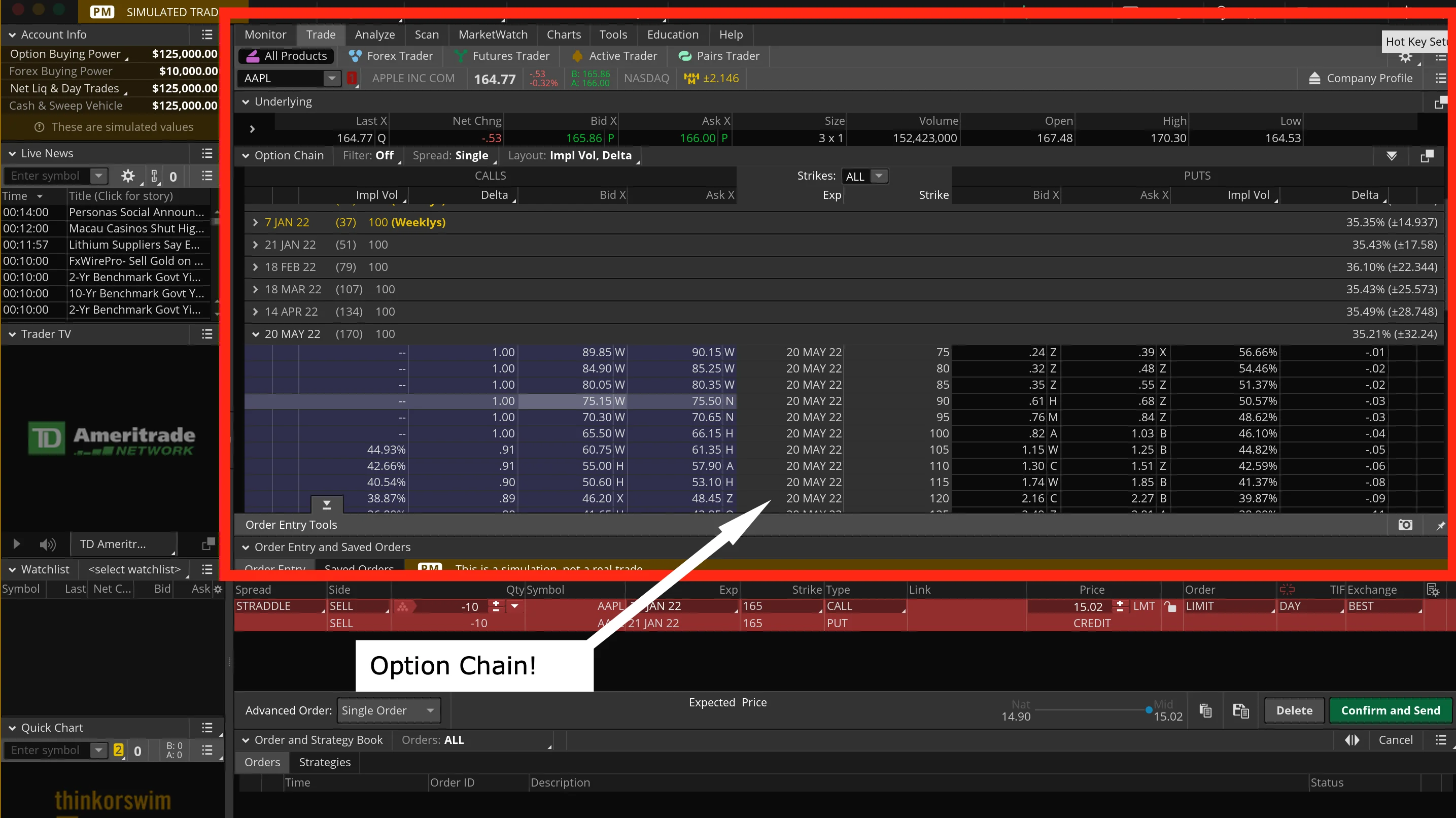Open Advanced Order Single Order dropdown
Screen dimensions: 1456x818
point(388,710)
